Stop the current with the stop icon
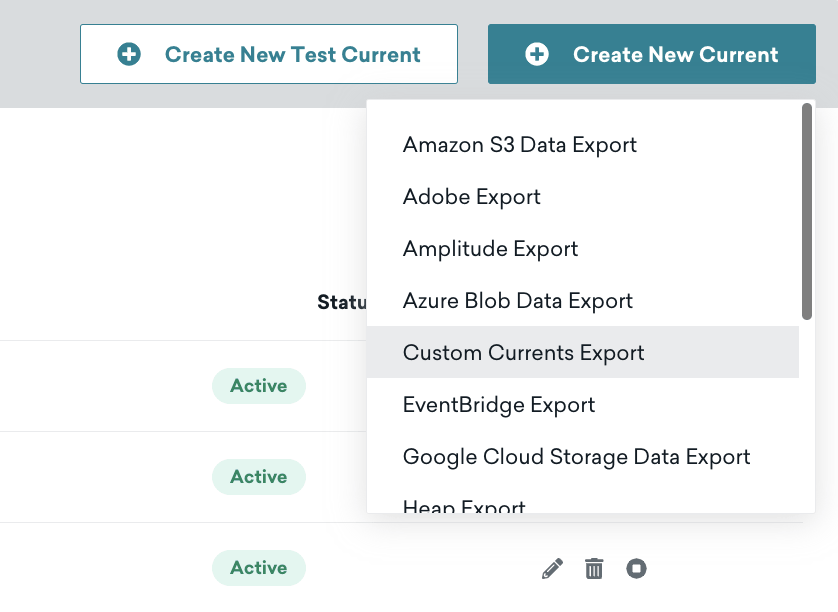838x612 pixels. pos(636,569)
